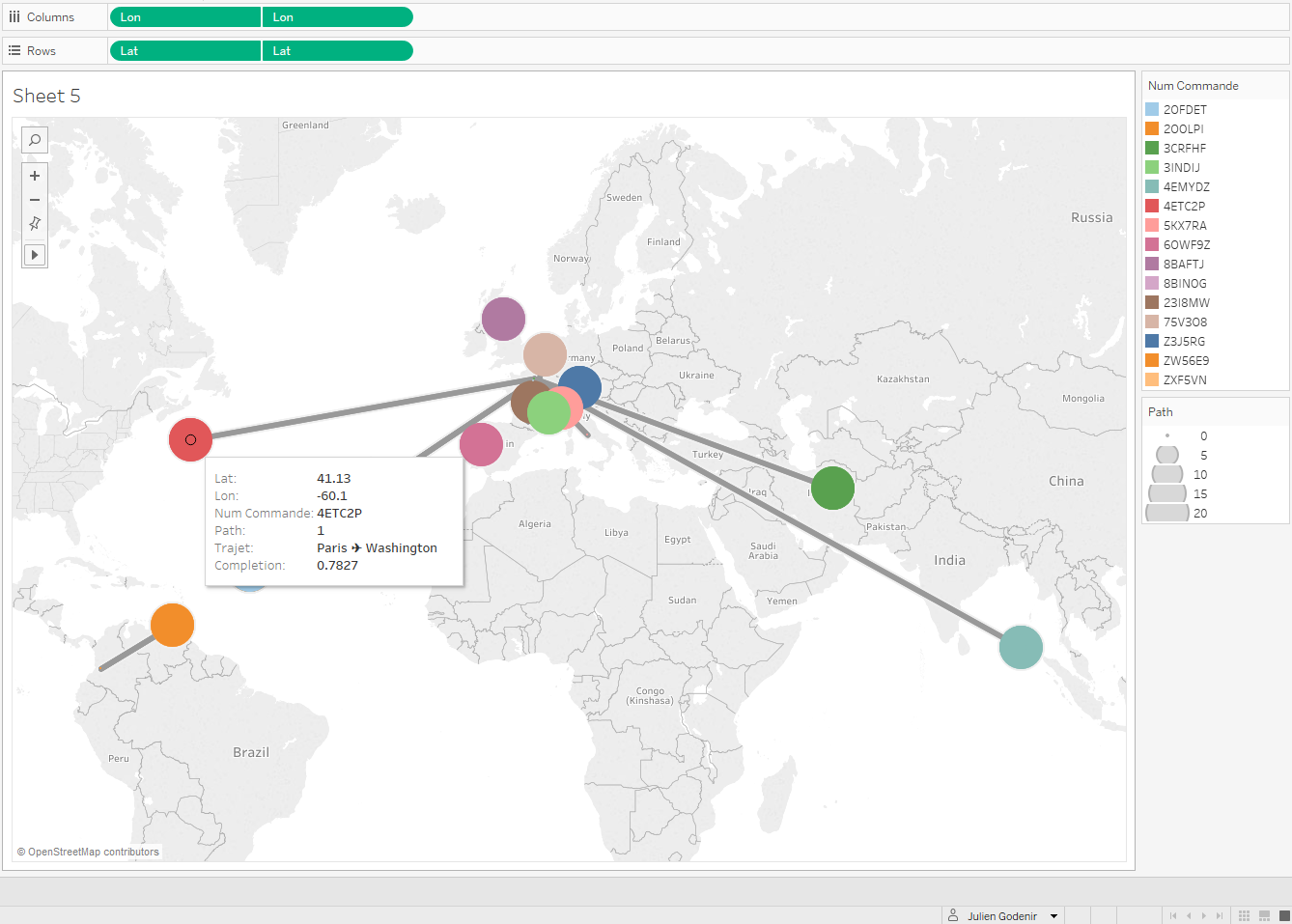
Task: Click first Lon pill in Columns
Action: (x=184, y=17)
